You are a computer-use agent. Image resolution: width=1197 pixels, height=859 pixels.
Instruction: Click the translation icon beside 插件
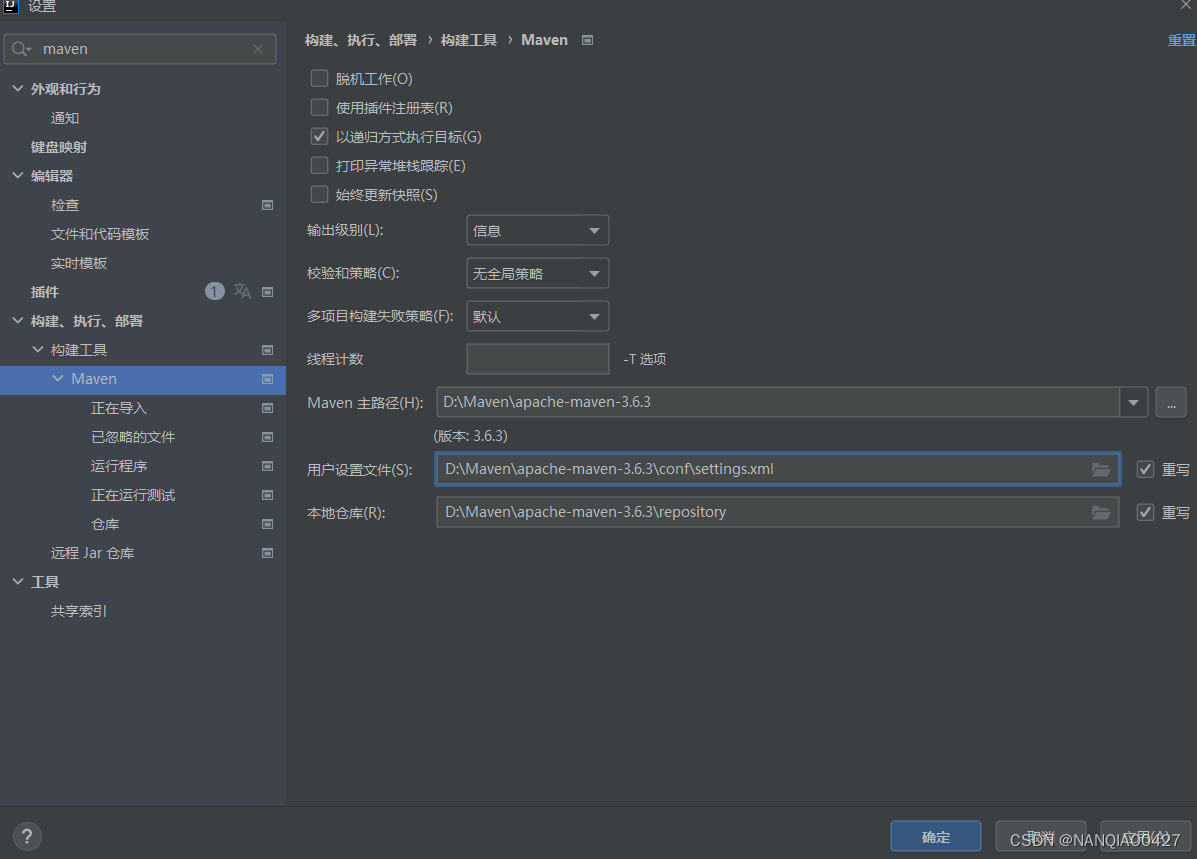(x=241, y=291)
